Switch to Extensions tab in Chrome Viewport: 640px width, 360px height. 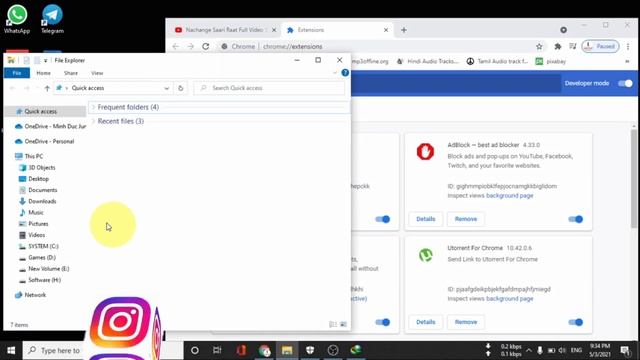[337, 30]
